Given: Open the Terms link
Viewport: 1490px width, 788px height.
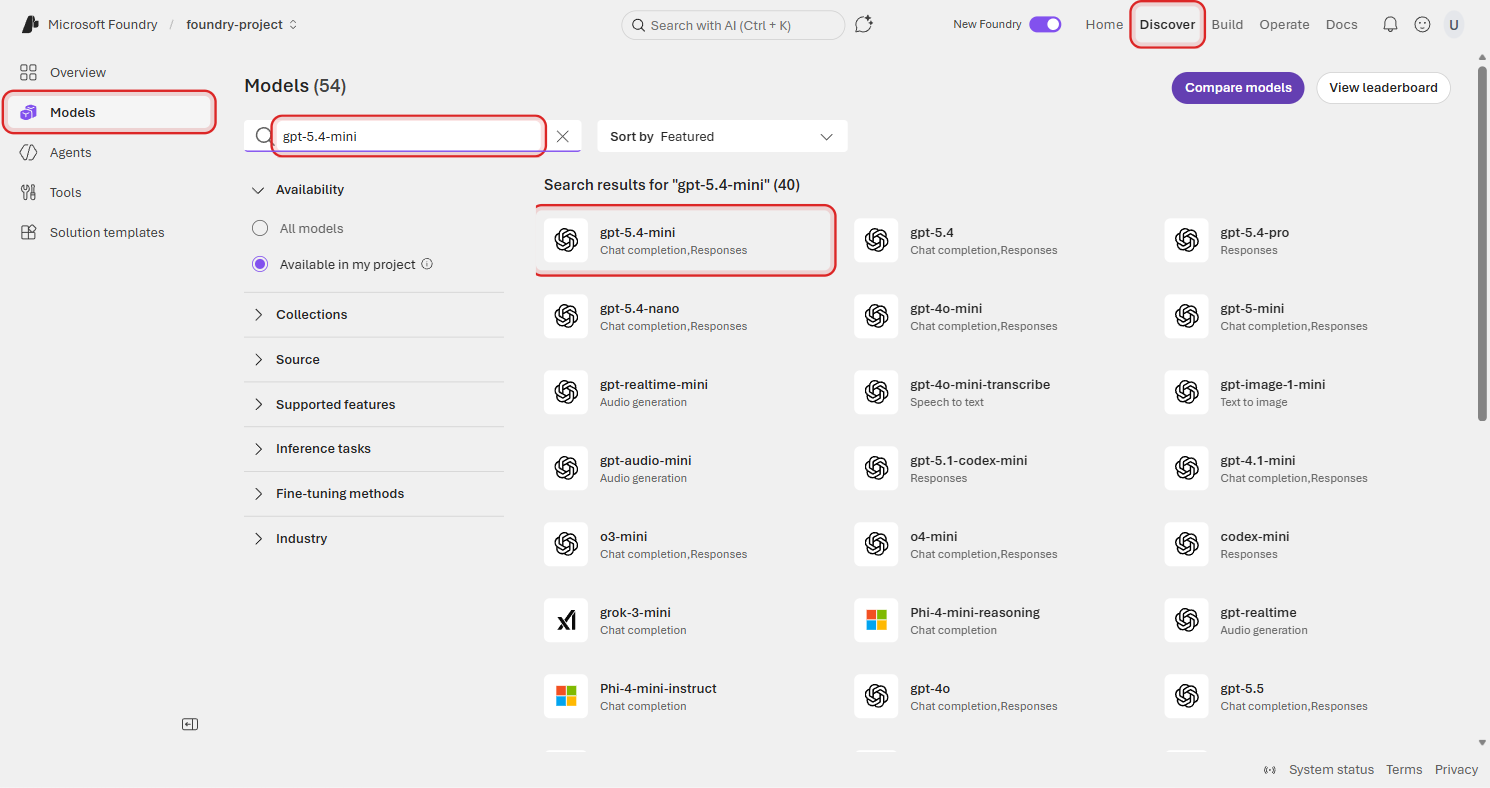Looking at the screenshot, I should 1404,770.
